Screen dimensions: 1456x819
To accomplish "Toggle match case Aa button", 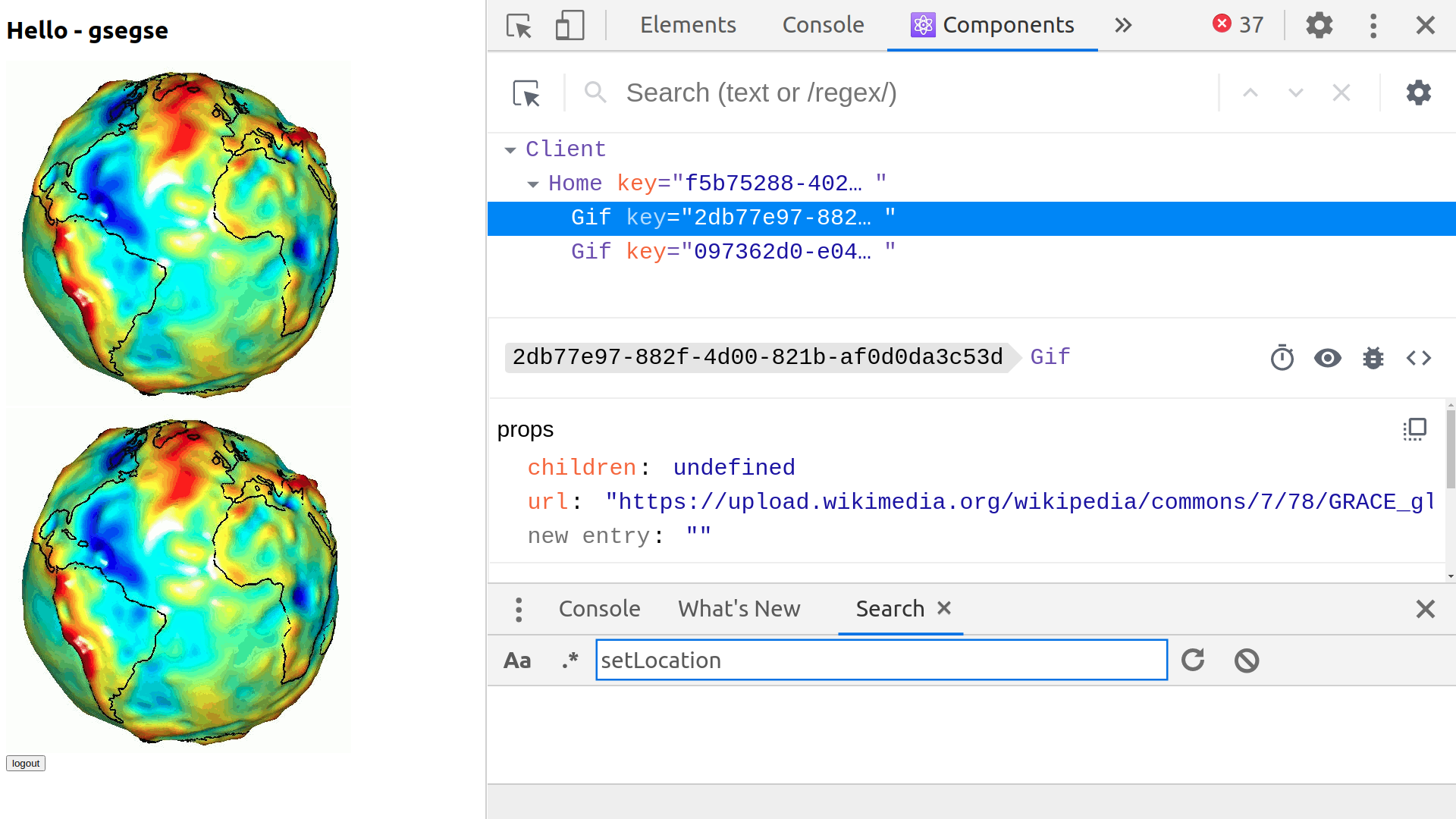I will tap(517, 661).
